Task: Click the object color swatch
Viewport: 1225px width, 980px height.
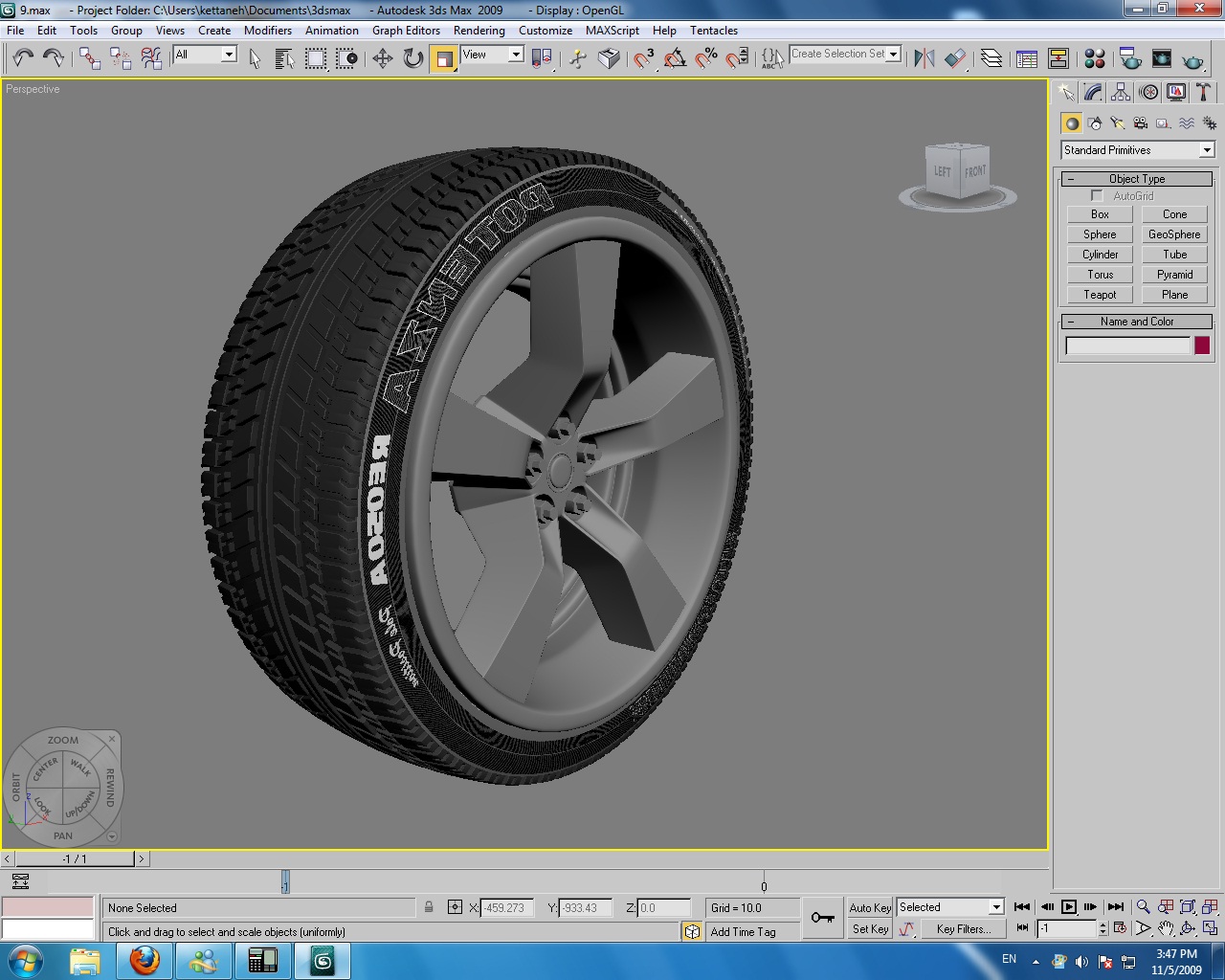Action: (1202, 345)
